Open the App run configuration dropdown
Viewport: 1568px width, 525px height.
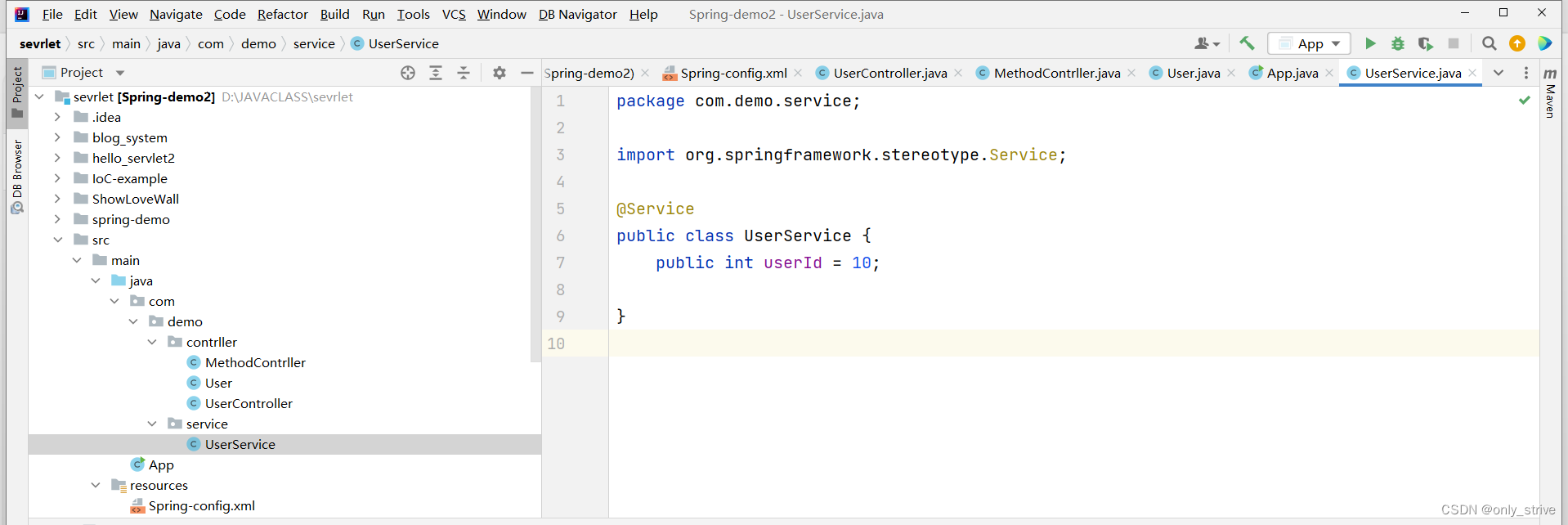point(1309,43)
